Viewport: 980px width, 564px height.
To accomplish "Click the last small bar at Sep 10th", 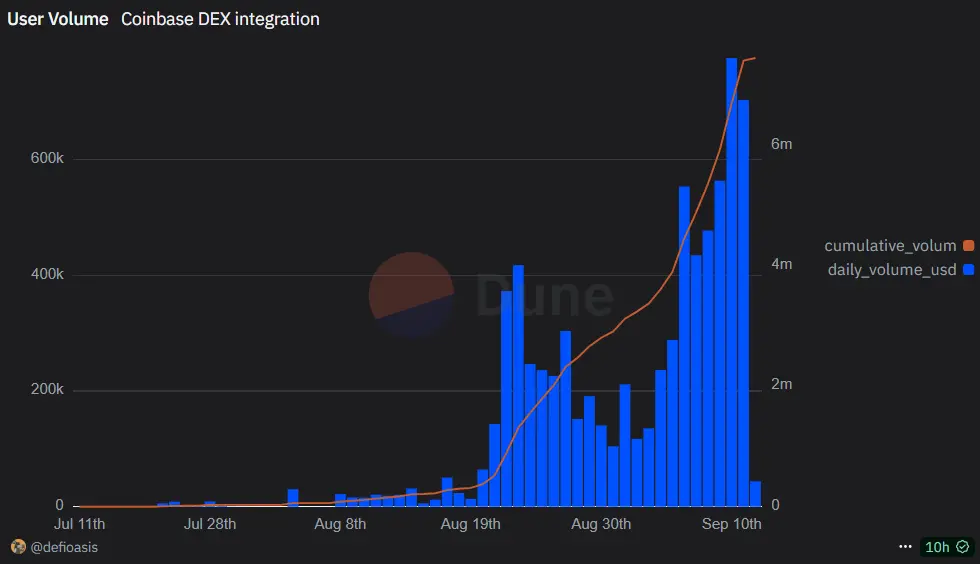I will 755,493.
